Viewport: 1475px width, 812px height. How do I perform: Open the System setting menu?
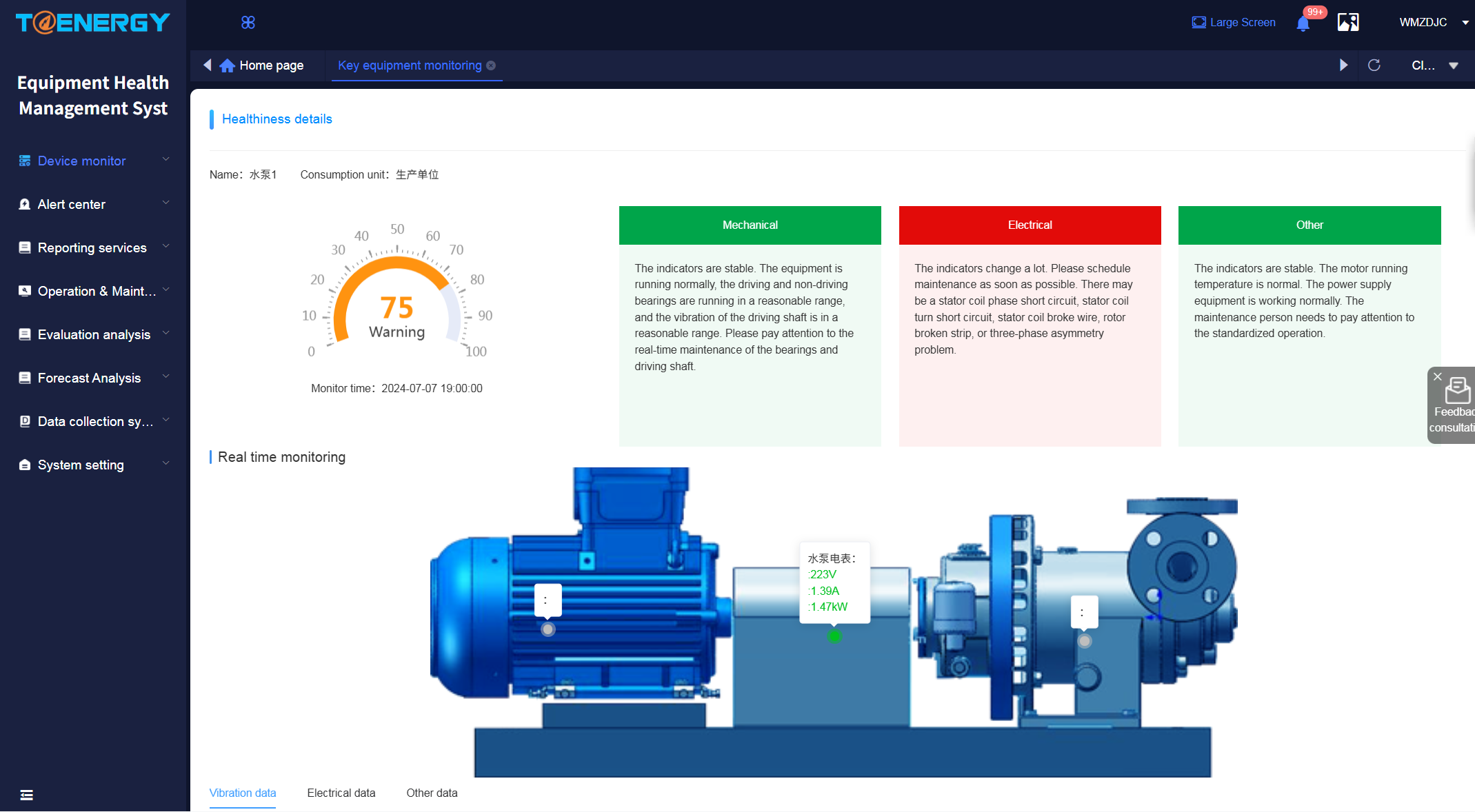point(94,465)
